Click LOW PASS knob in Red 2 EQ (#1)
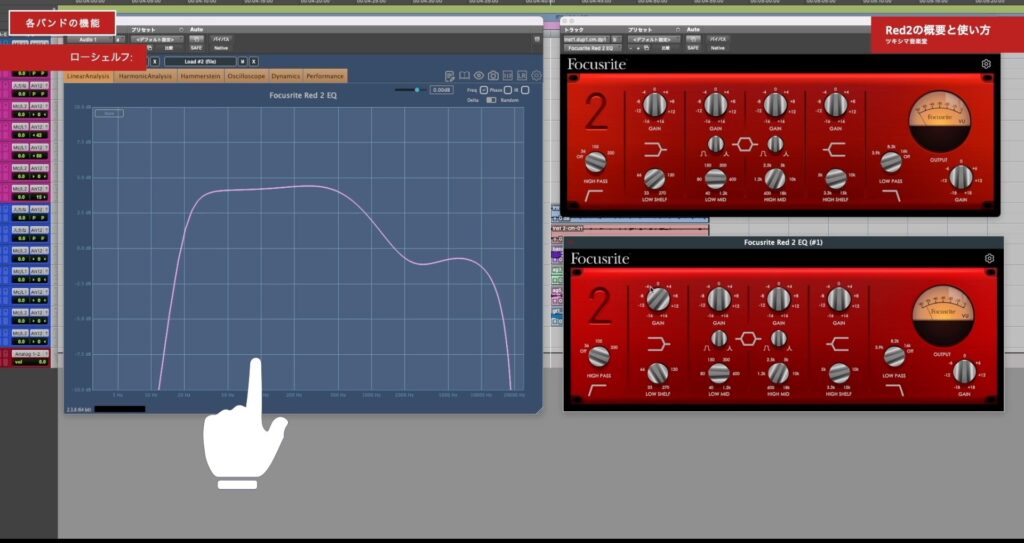Viewport: 1024px width, 543px height. pos(894,357)
